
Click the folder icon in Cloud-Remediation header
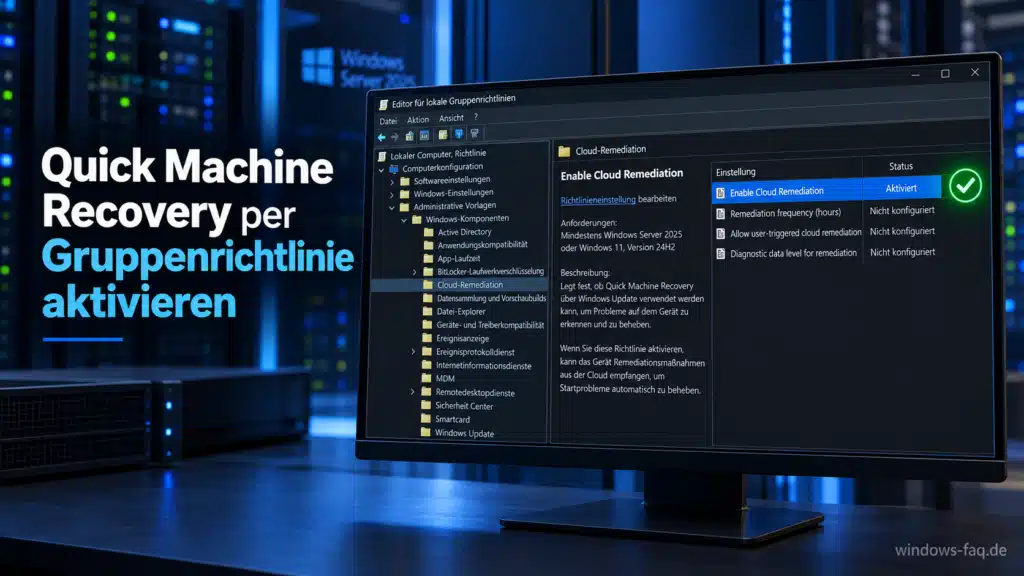click(x=564, y=152)
